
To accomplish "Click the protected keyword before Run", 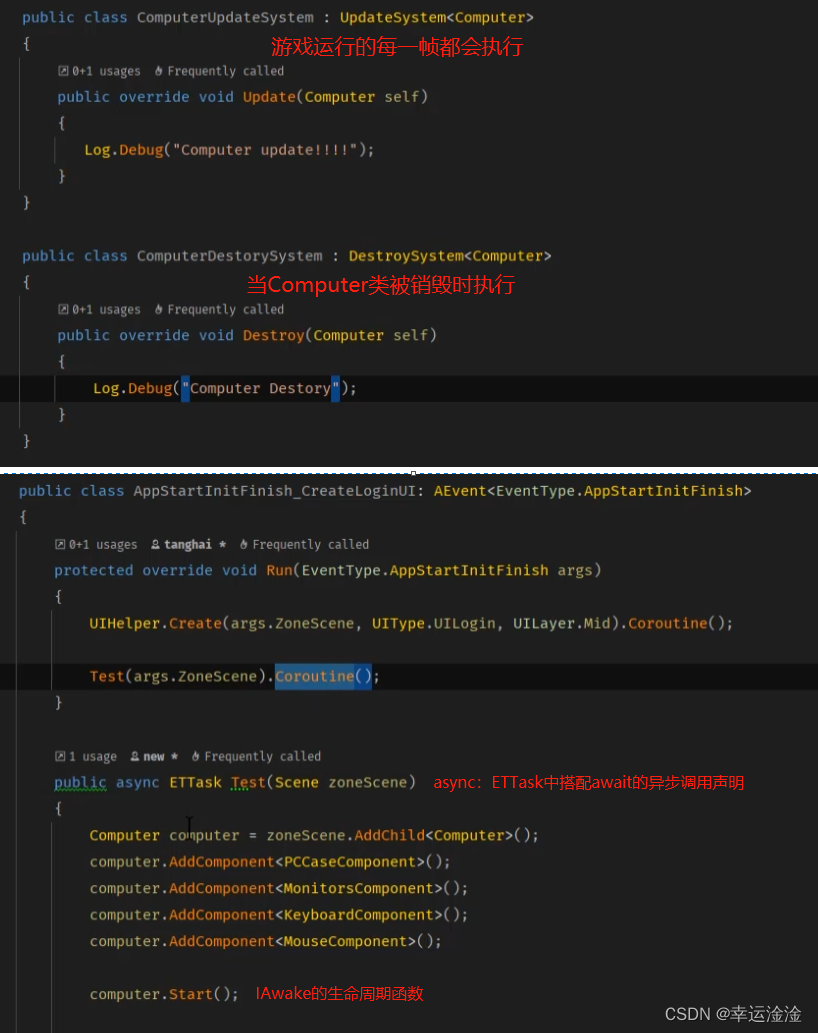I will pos(94,571).
